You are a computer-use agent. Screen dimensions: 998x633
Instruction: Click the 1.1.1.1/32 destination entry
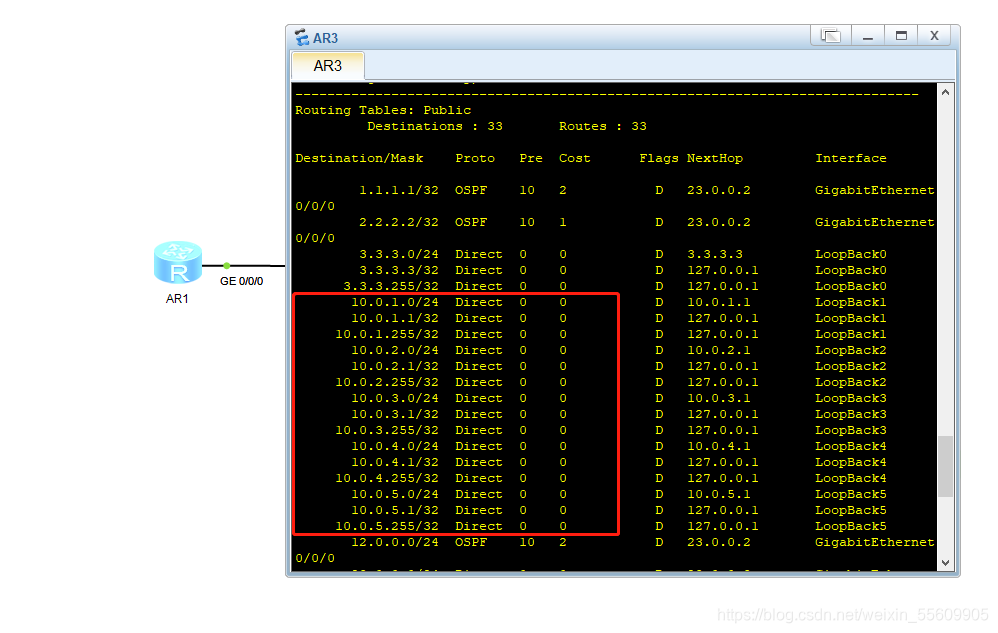coord(398,190)
